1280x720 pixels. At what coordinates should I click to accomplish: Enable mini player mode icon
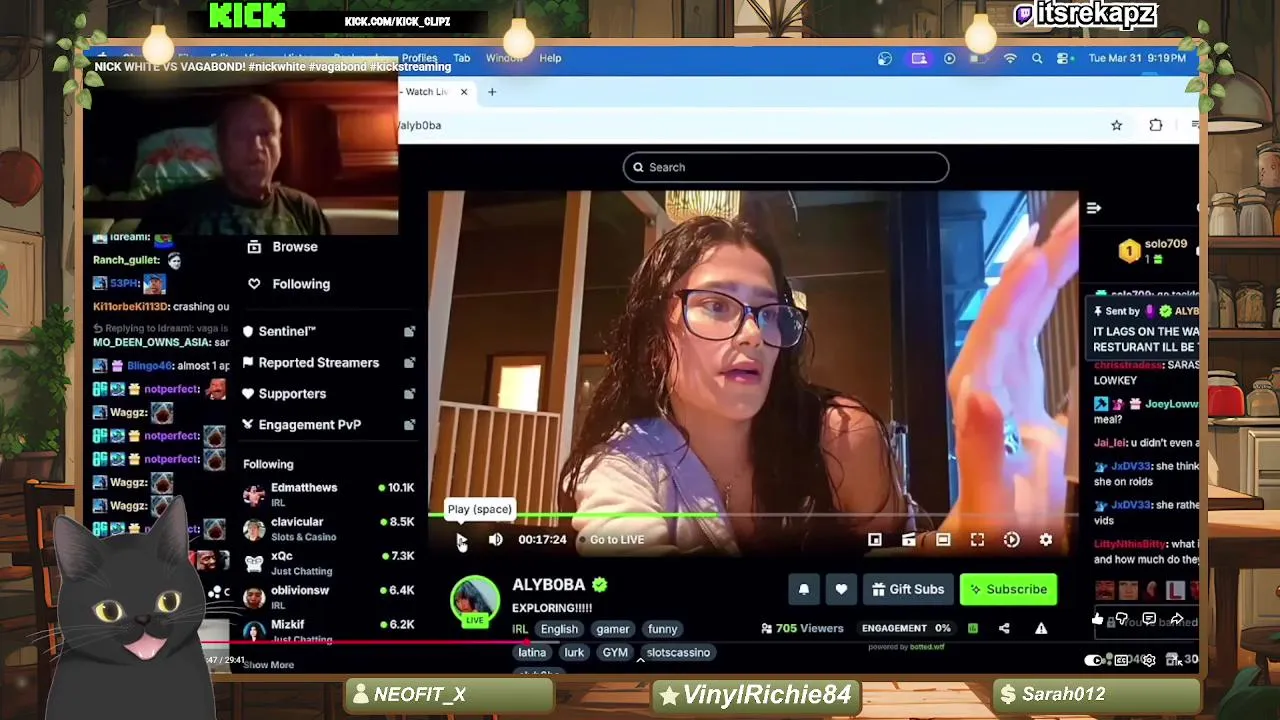(x=875, y=540)
